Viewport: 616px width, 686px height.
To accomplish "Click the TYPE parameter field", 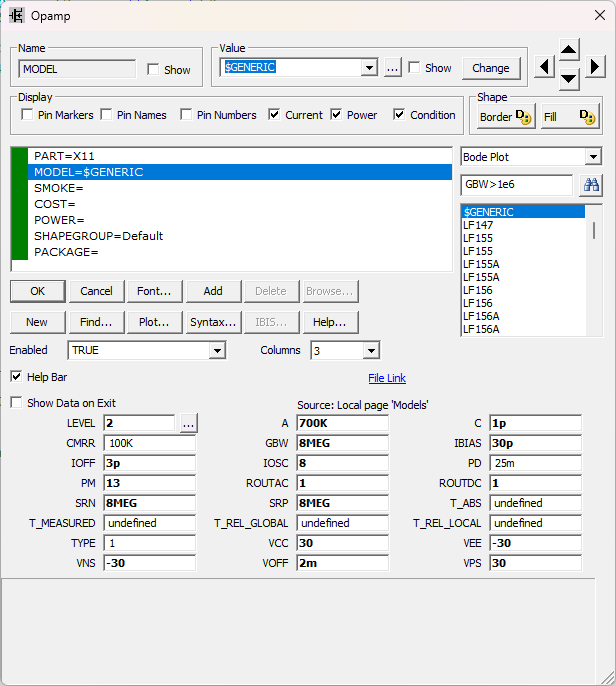I will click(150, 543).
